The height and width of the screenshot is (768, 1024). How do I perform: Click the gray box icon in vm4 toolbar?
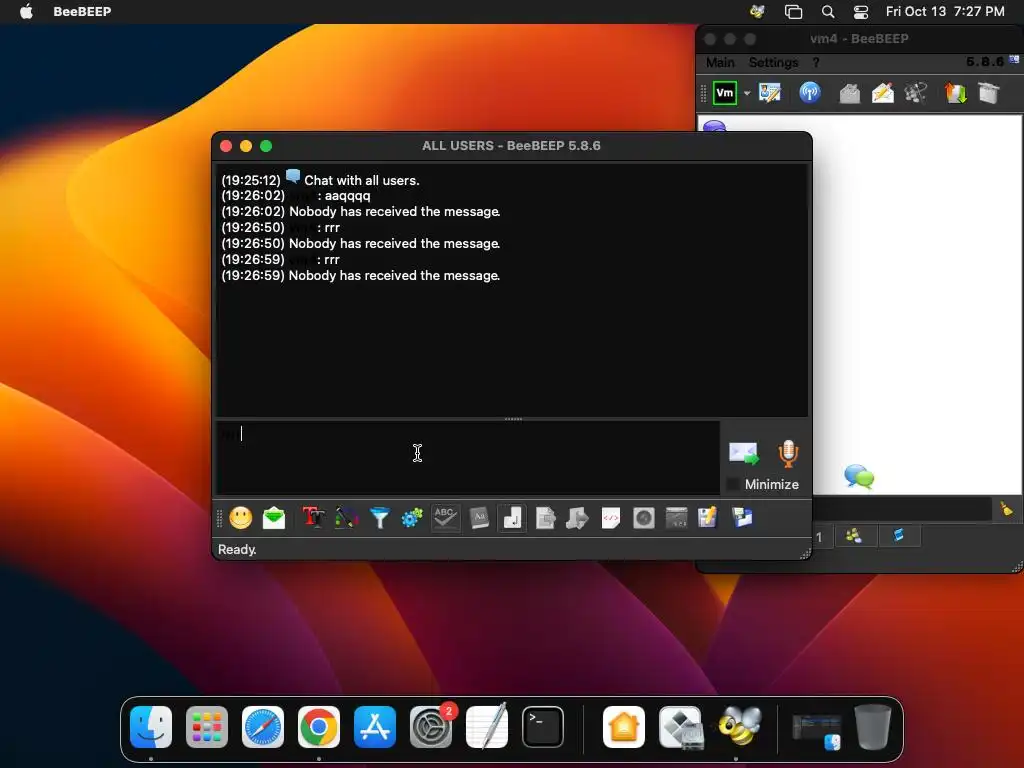click(989, 93)
